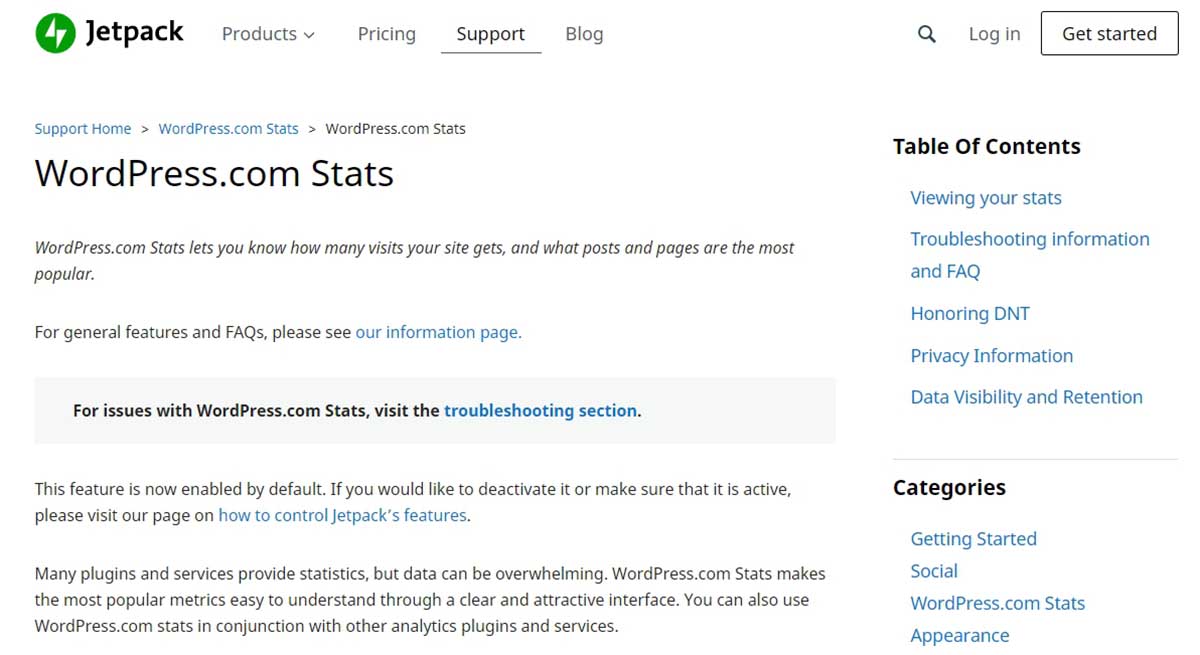Open the Getting Started category

pyautogui.click(x=973, y=539)
